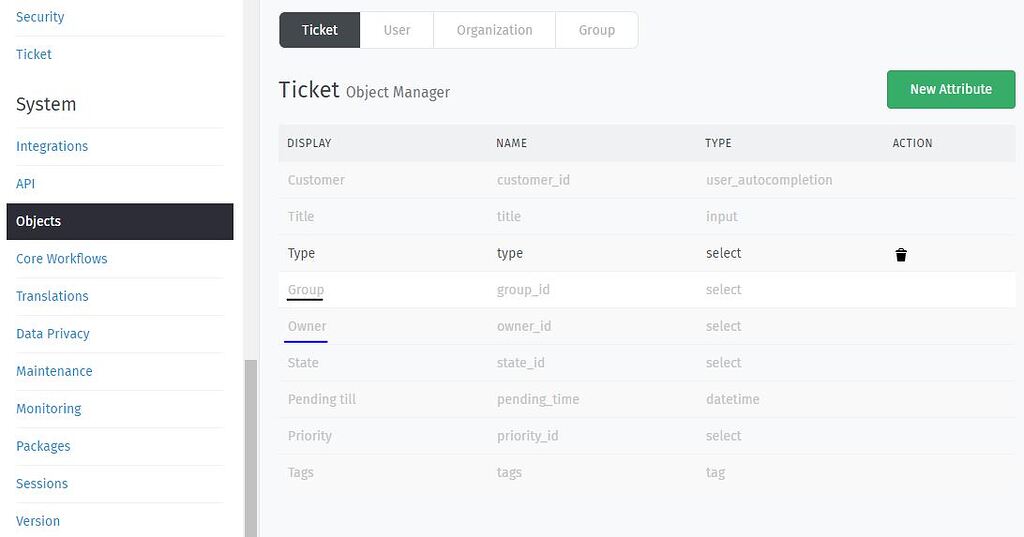1024x537 pixels.
Task: Click the owner_id name cell
Action: [524, 327]
